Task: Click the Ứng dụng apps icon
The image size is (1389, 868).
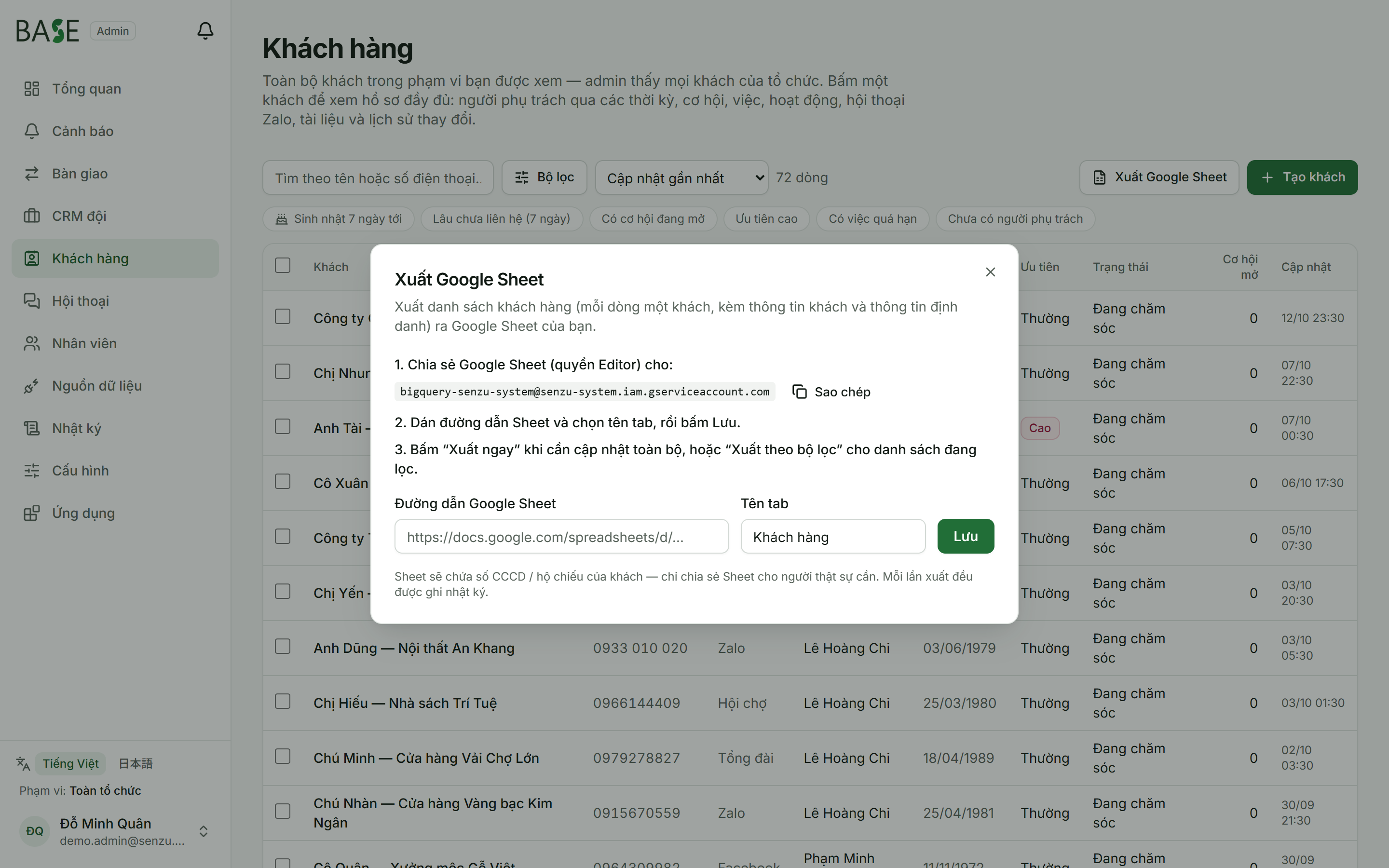Action: [31, 513]
